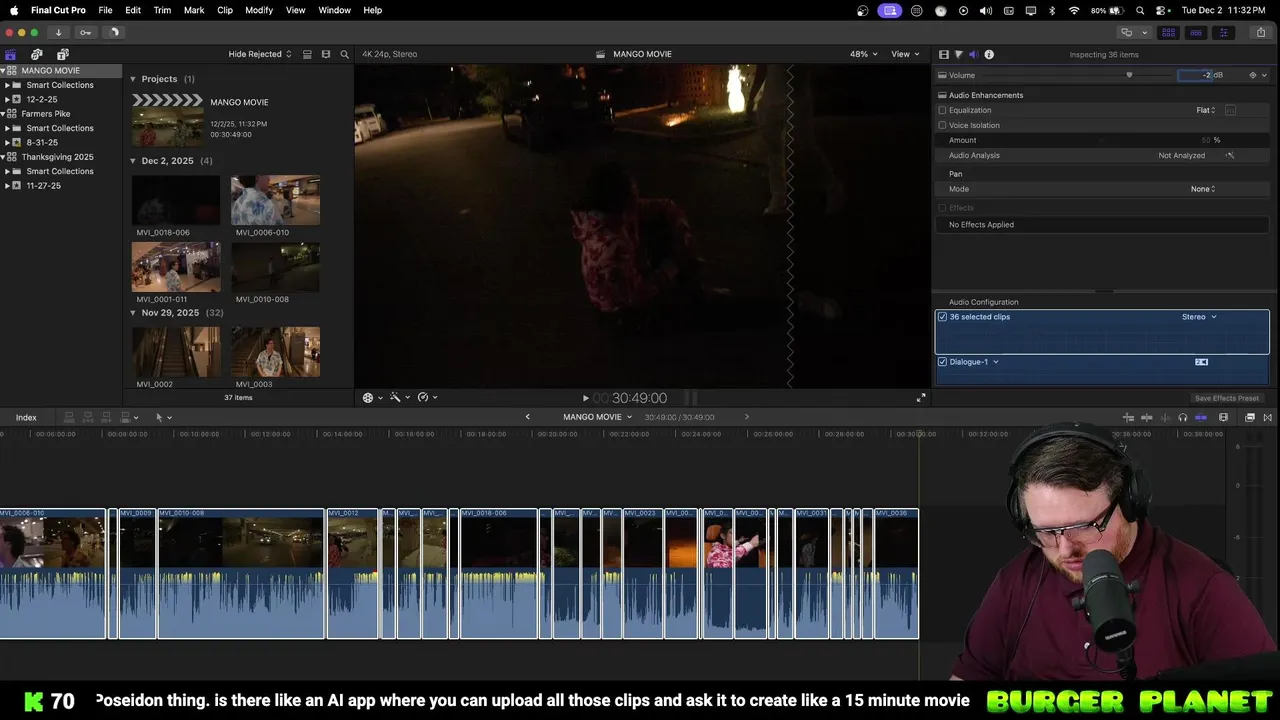Open the Stereo channel configuration dropdown

1199,317
